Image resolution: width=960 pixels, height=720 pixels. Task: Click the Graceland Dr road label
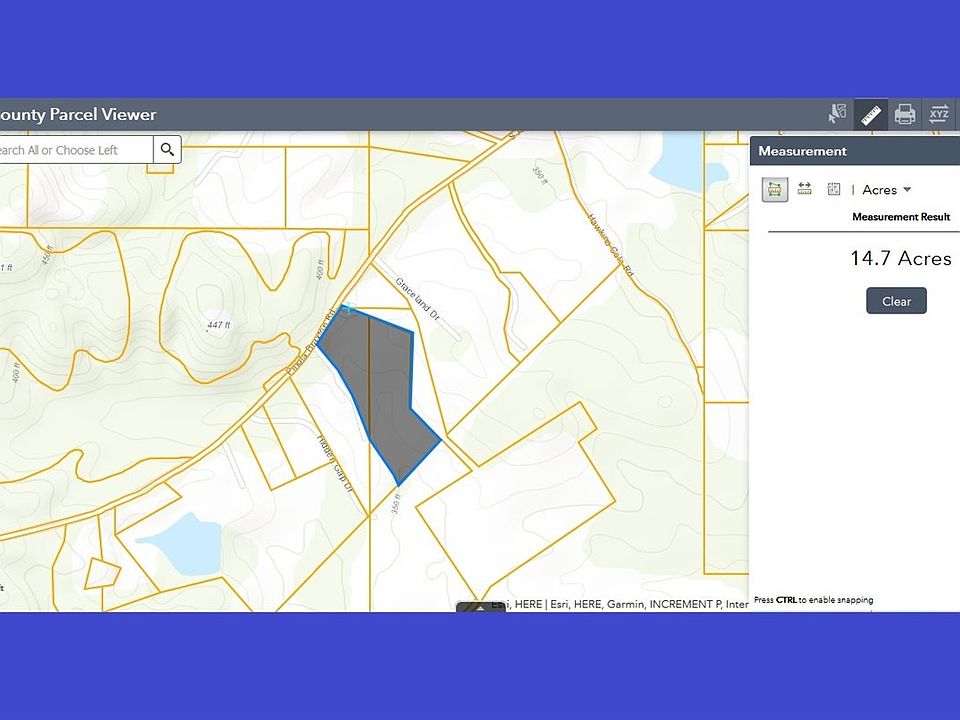tap(419, 298)
